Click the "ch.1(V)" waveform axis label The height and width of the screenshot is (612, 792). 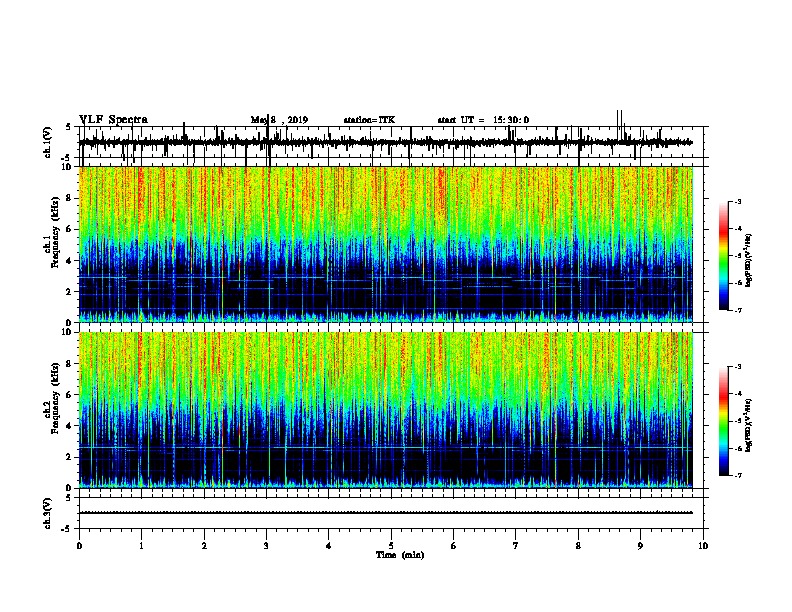(x=48, y=142)
